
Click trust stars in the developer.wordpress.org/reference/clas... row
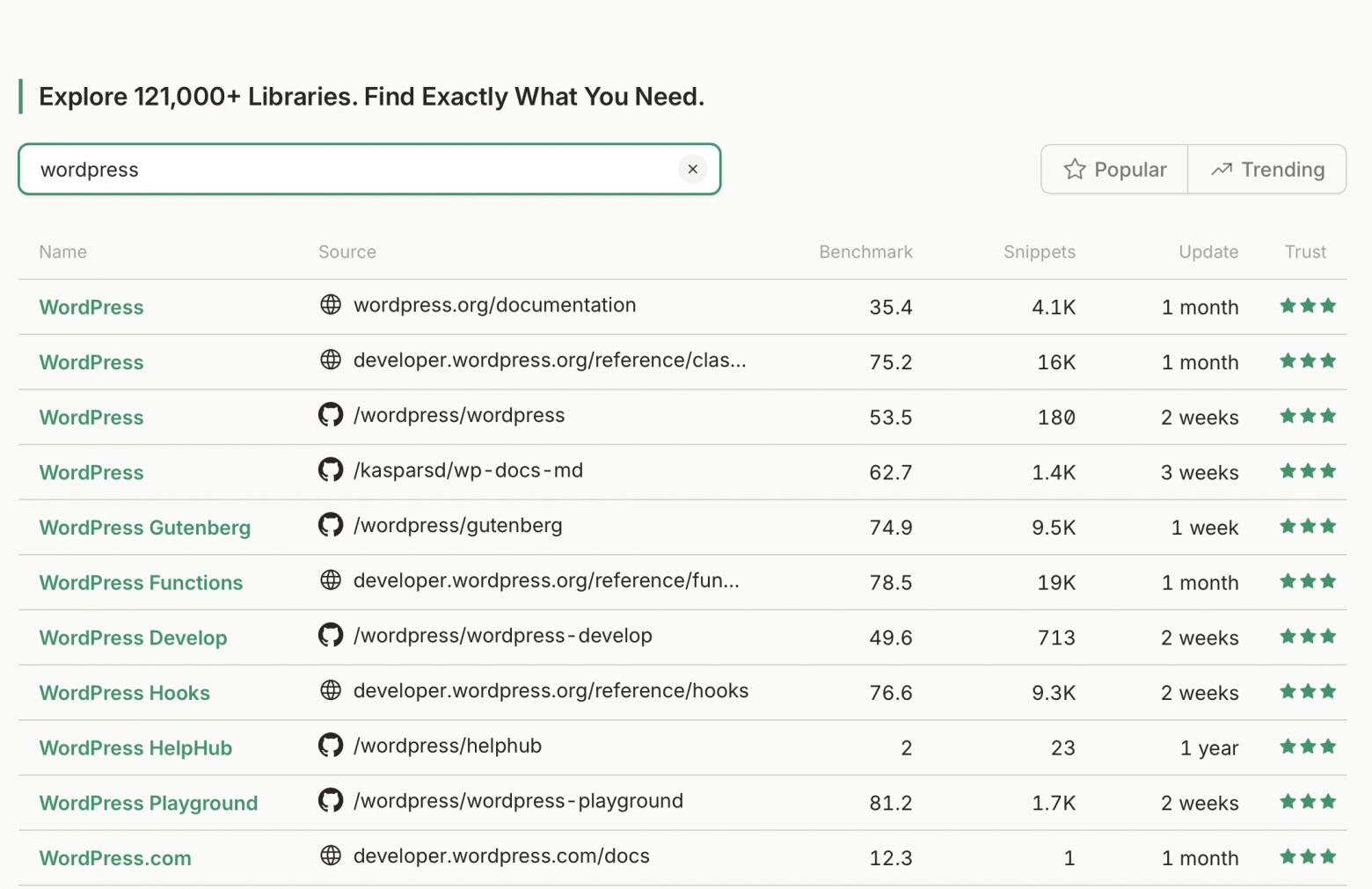click(1308, 361)
